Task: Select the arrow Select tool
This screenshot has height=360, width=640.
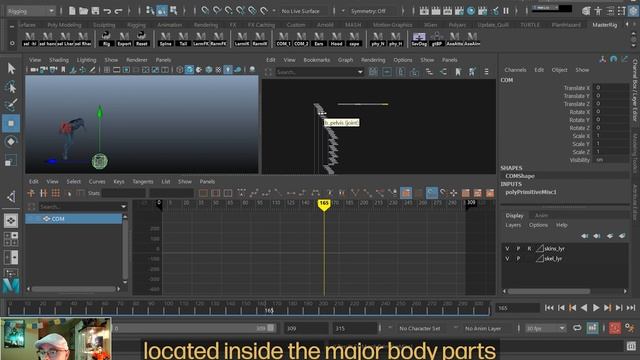Action: tap(11, 68)
